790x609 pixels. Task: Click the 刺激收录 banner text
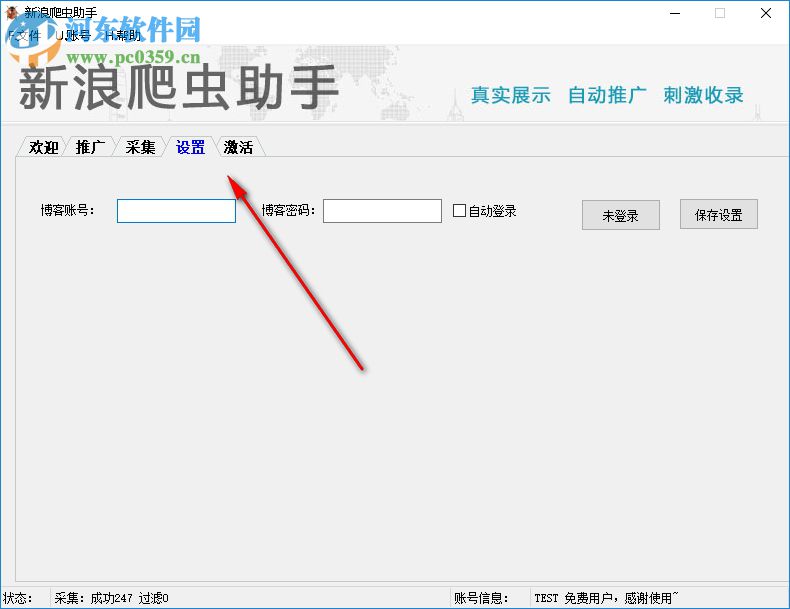(703, 95)
